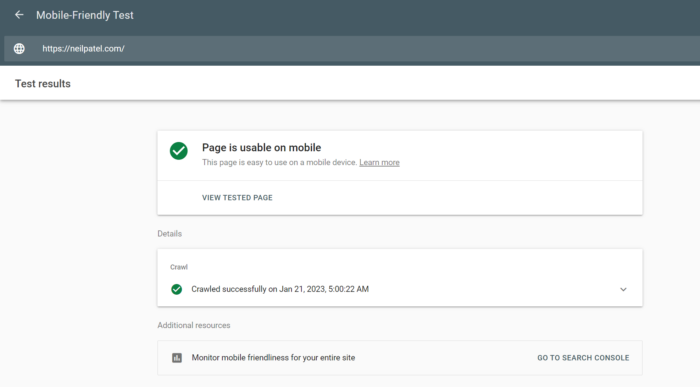Click the Crawl section label
Screen dimensions: 700x387
(179, 267)
